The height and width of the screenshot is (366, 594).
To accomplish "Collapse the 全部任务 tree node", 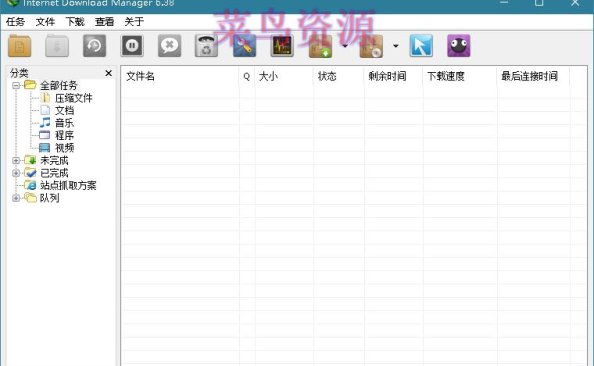I will coord(16,85).
